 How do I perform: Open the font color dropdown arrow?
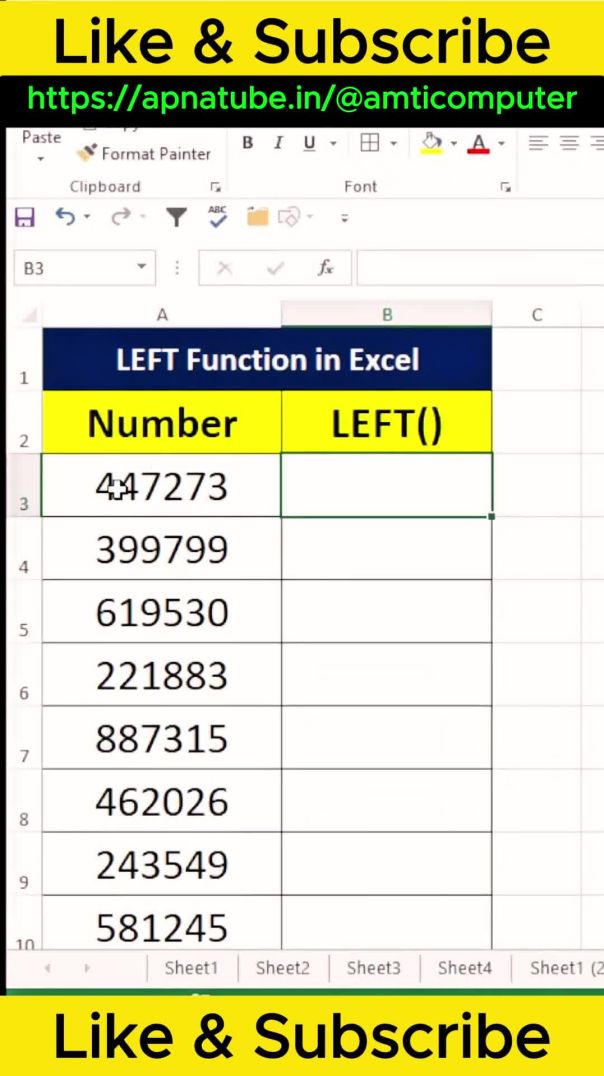(x=501, y=144)
